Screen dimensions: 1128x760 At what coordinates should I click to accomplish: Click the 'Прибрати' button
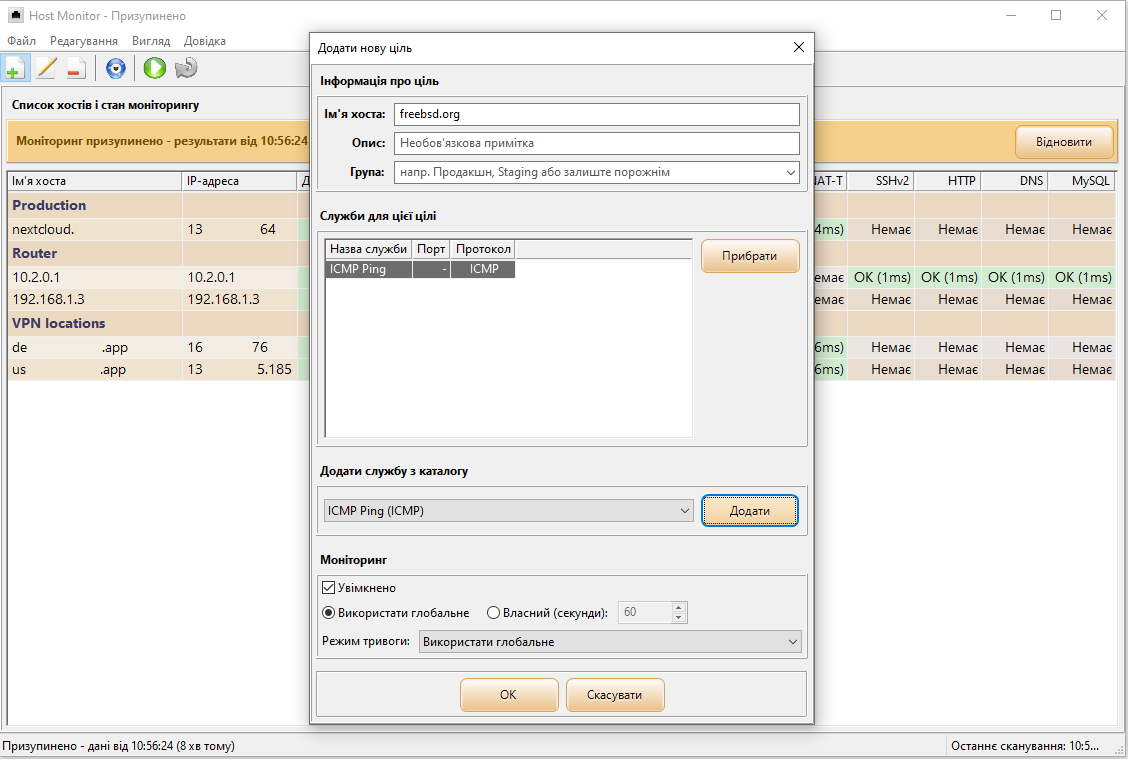(x=750, y=256)
